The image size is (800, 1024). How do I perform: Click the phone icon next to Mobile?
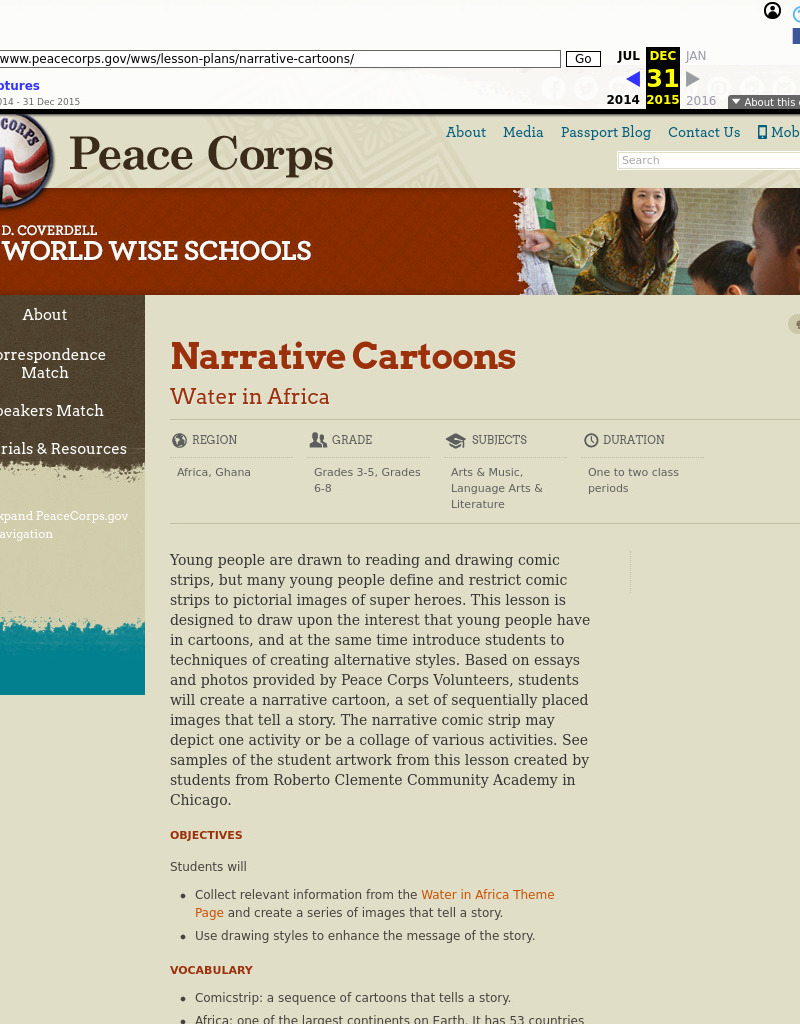761,132
